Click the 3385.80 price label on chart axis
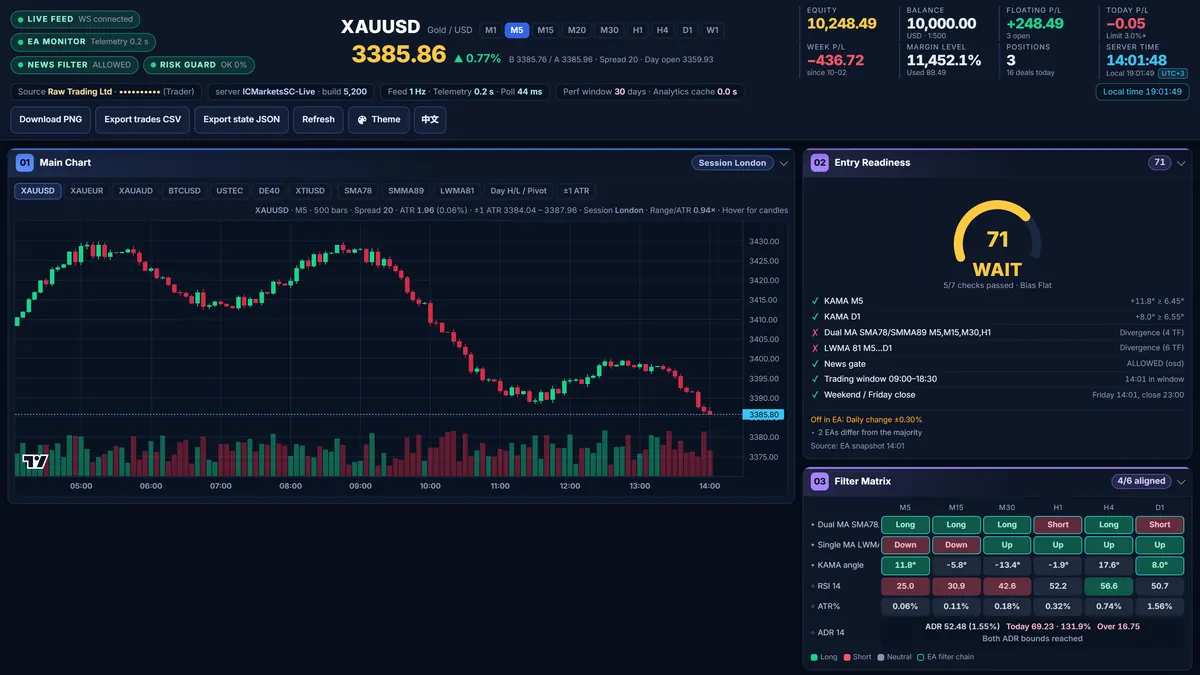Screen dimensions: 1200x675 764,414
